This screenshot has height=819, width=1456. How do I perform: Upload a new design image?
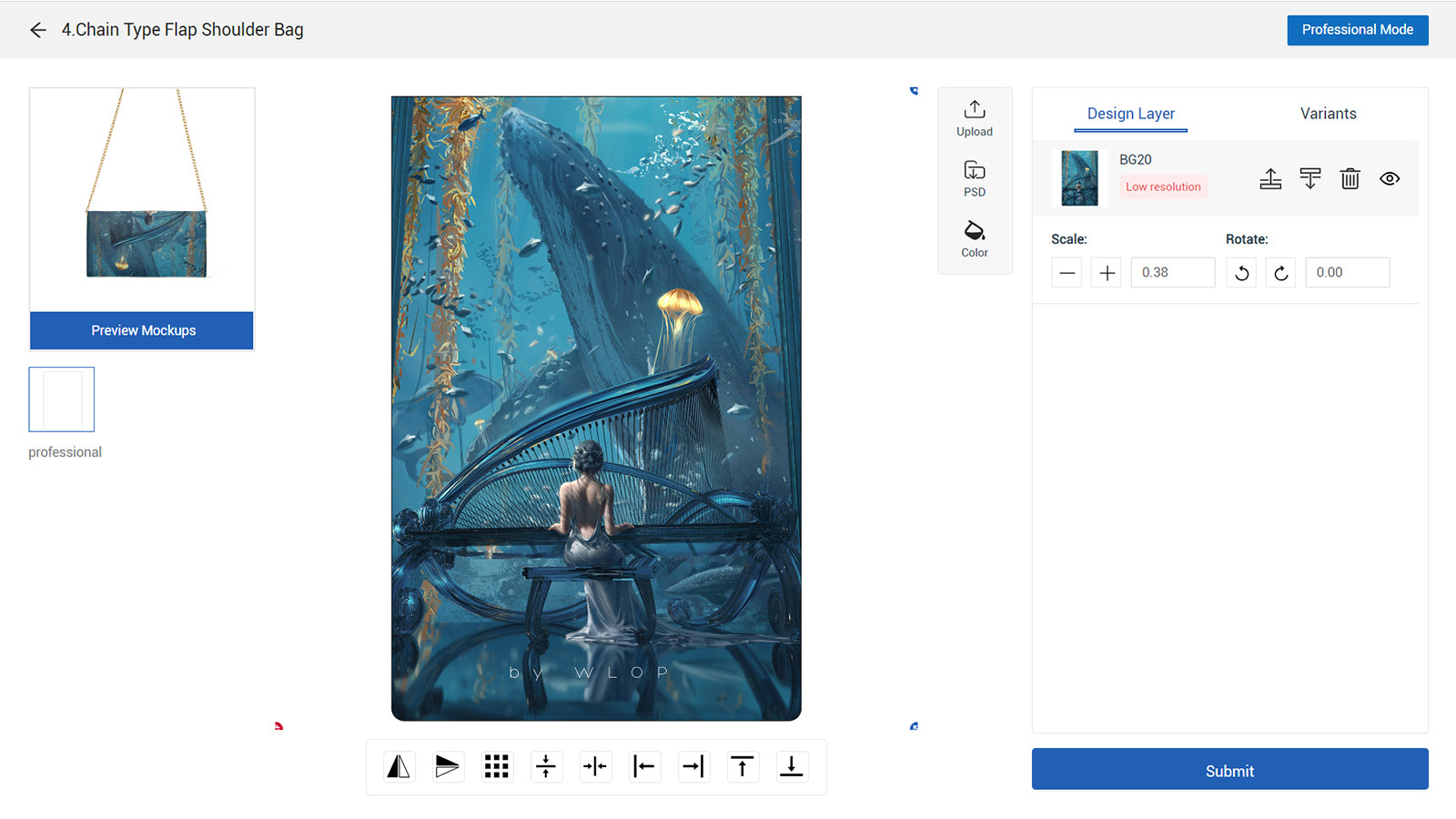[x=975, y=118]
